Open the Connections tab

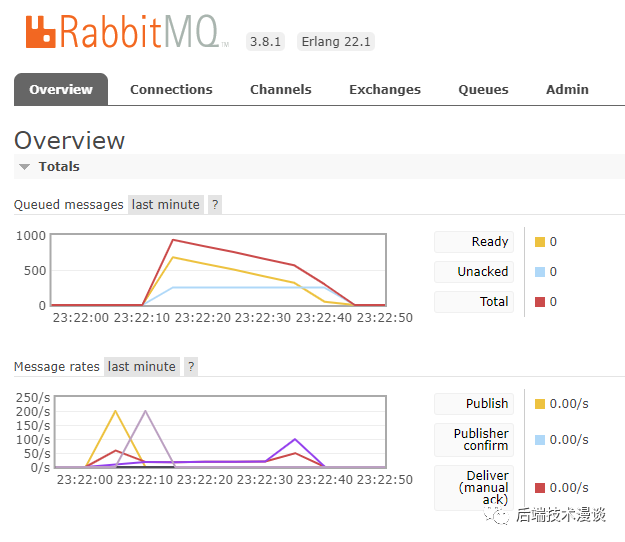(x=171, y=89)
